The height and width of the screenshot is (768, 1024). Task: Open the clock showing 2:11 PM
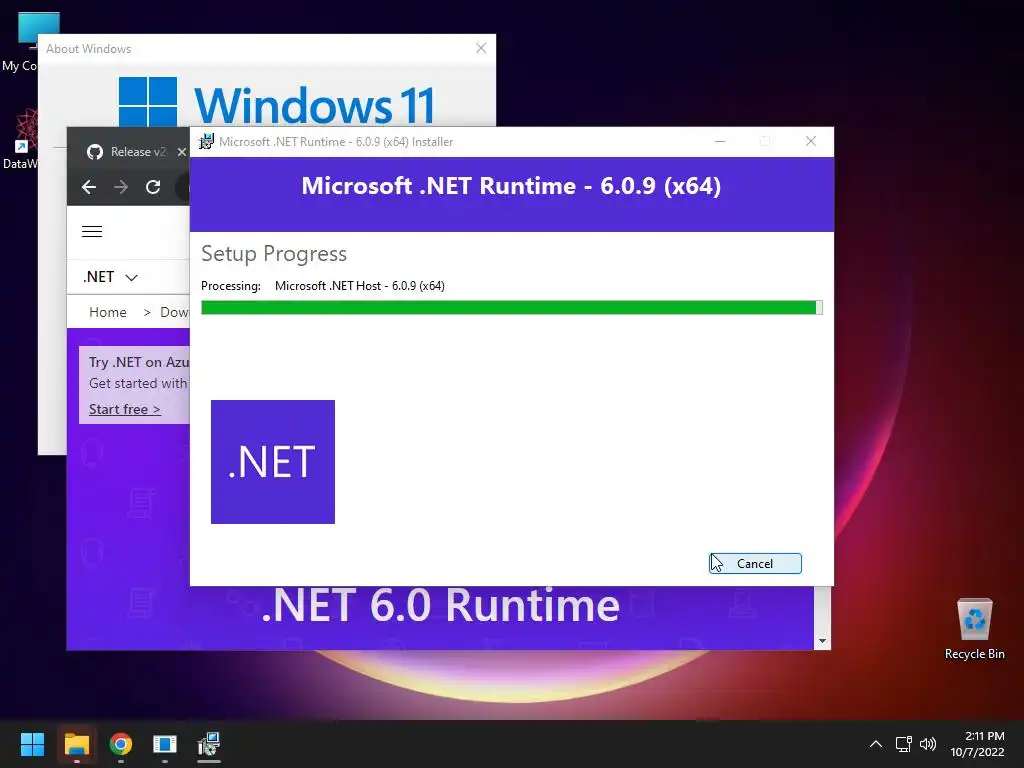click(x=978, y=744)
